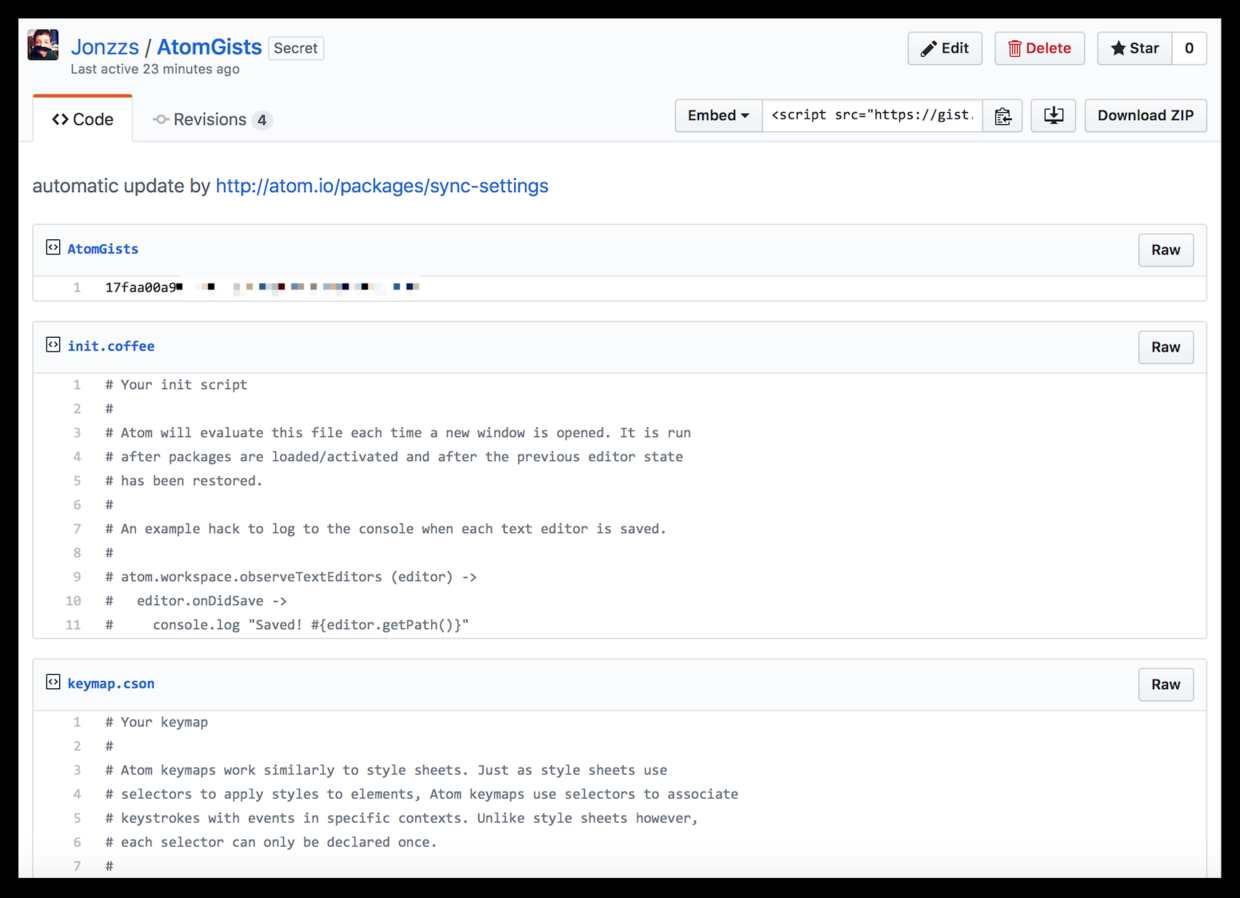
Task: Click the embed script URL field
Action: click(871, 116)
